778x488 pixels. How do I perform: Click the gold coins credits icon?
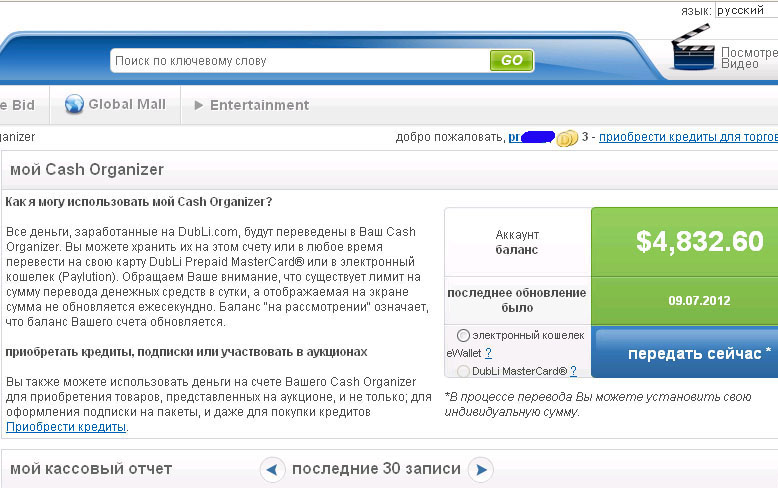tap(567, 138)
